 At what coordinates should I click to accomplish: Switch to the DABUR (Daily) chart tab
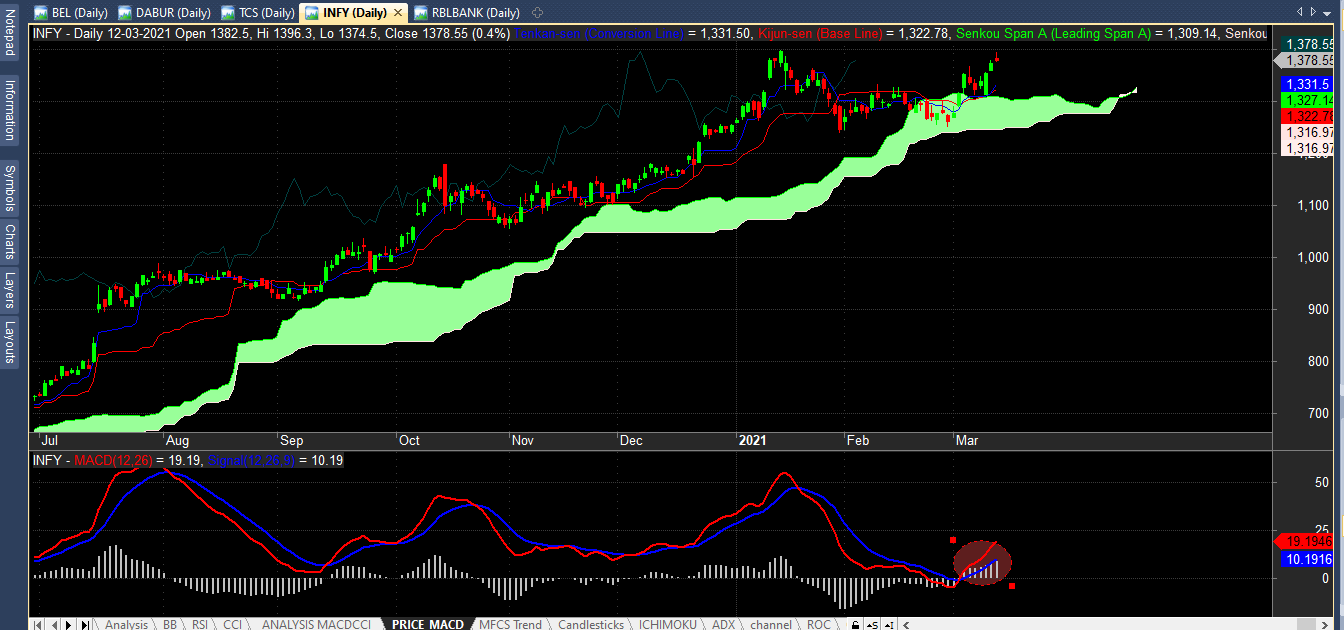click(163, 12)
